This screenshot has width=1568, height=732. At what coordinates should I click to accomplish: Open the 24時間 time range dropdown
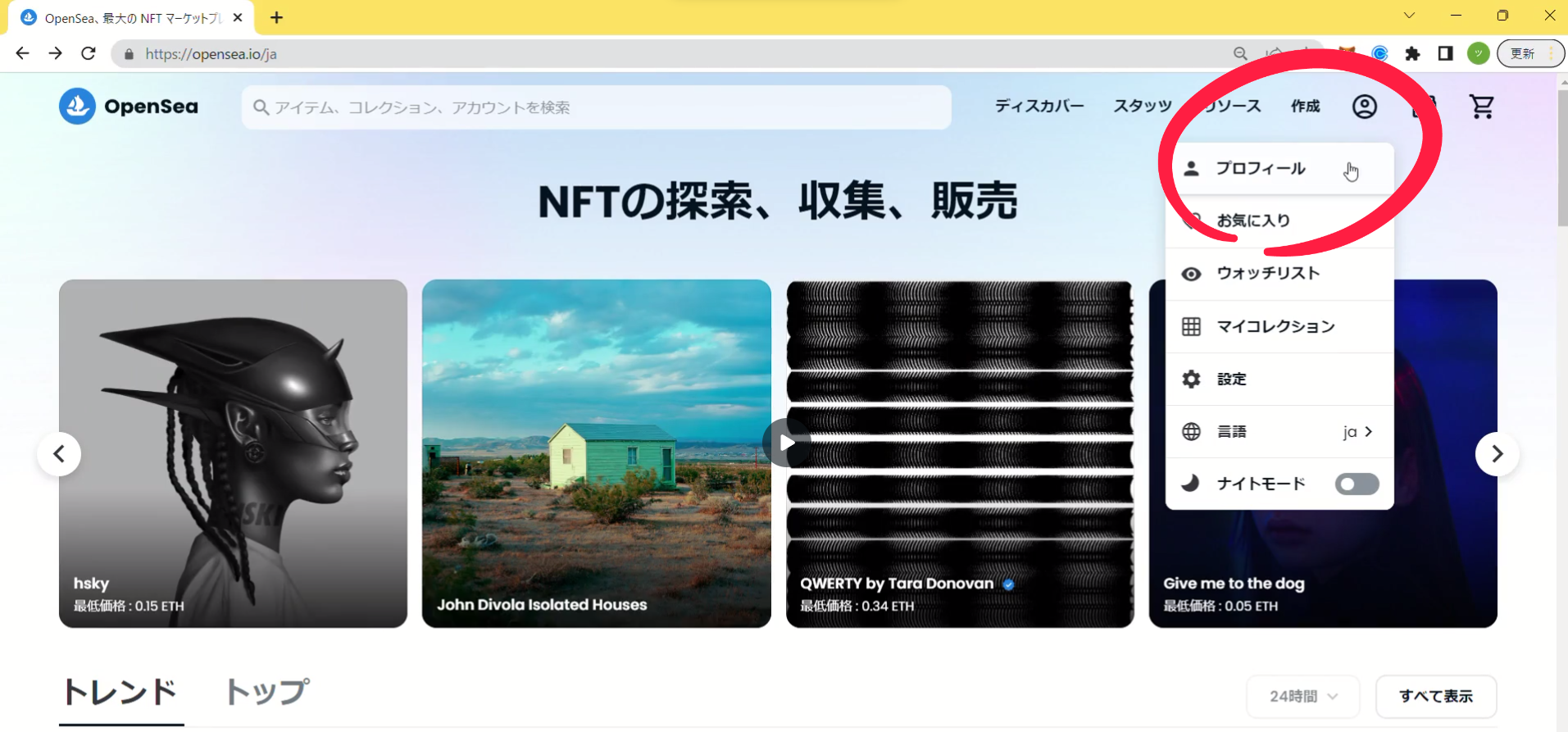[1302, 696]
